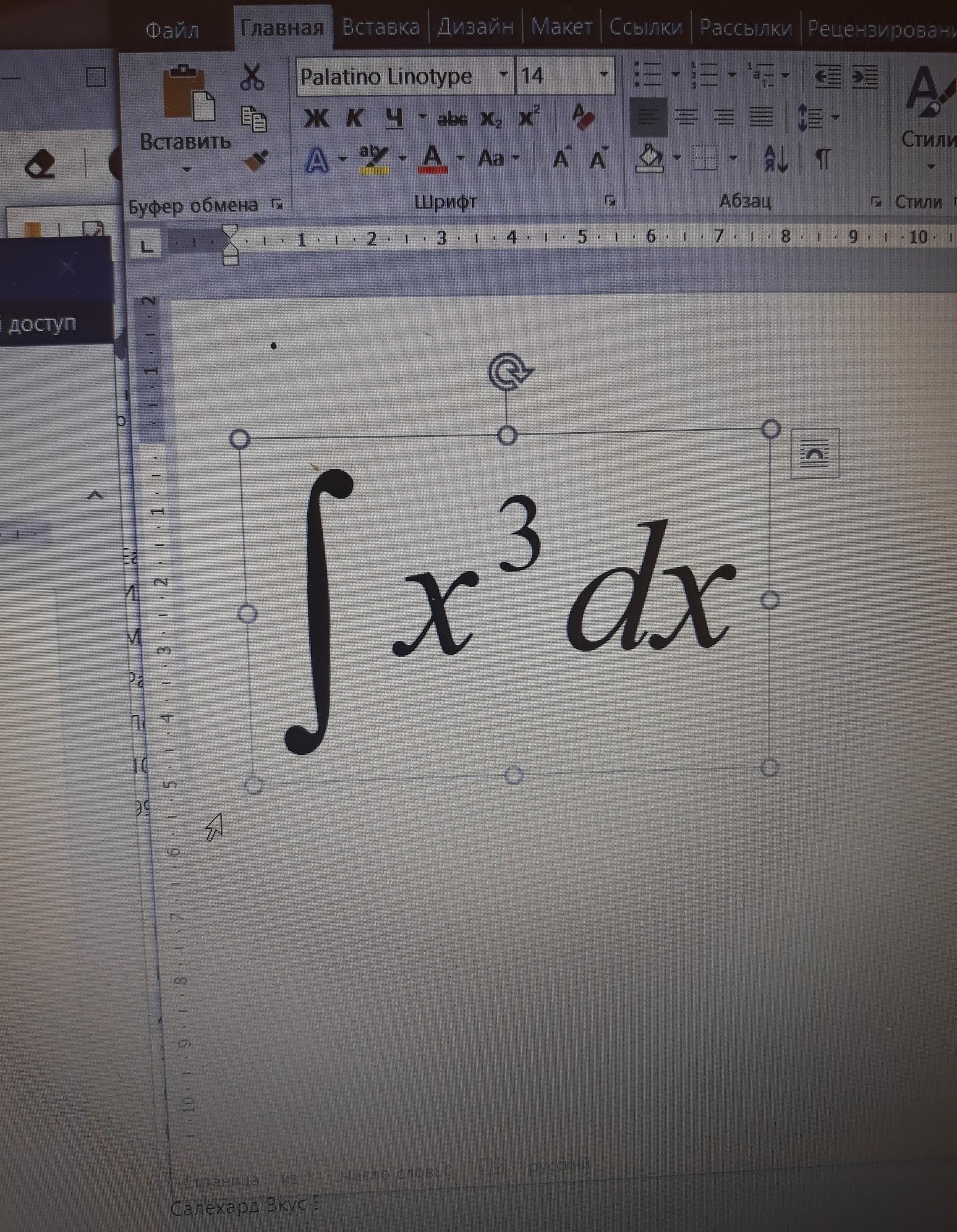Decrease the paragraph indent
957x1232 pixels.
[x=827, y=76]
